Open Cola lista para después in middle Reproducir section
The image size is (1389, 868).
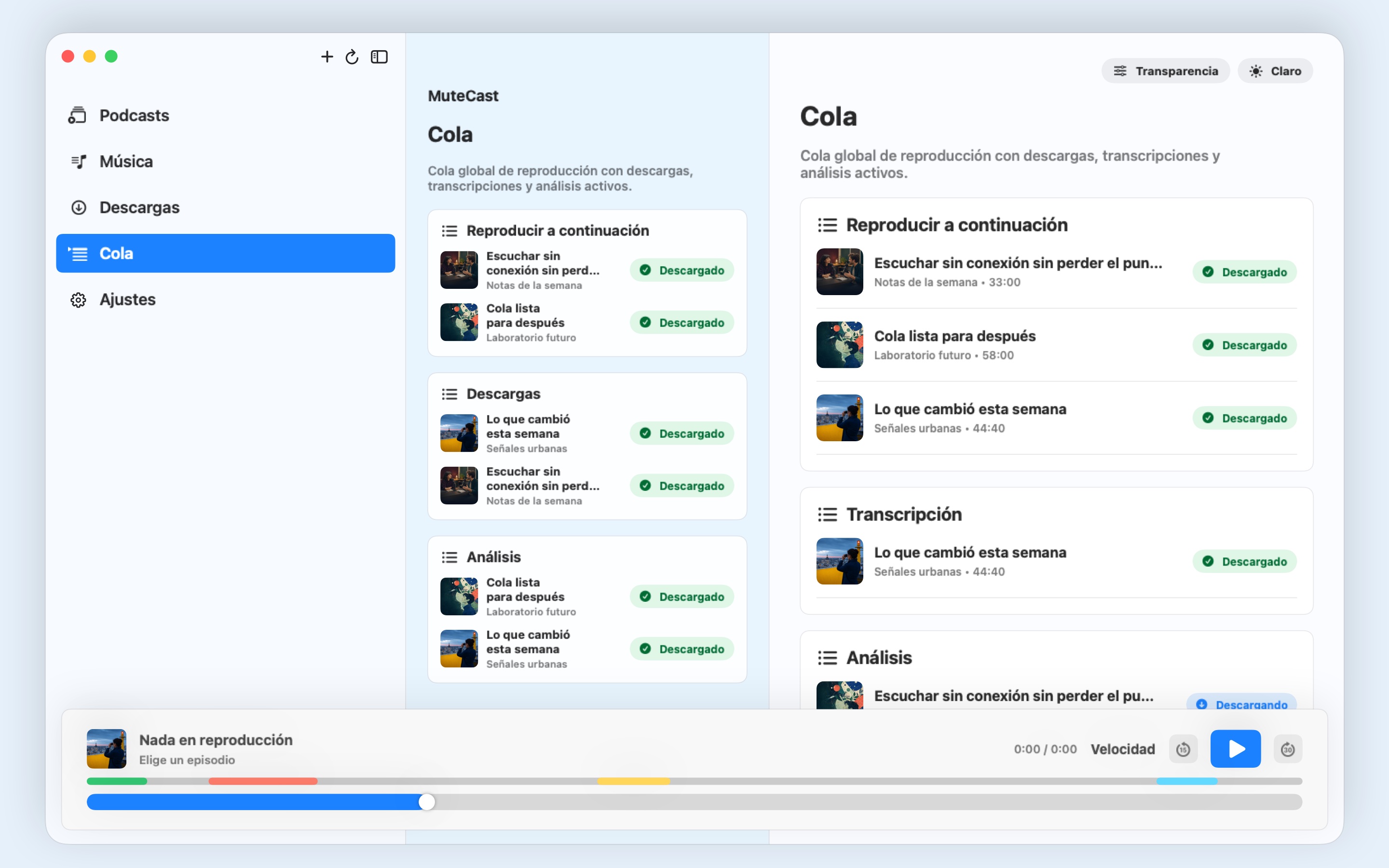coord(586,322)
